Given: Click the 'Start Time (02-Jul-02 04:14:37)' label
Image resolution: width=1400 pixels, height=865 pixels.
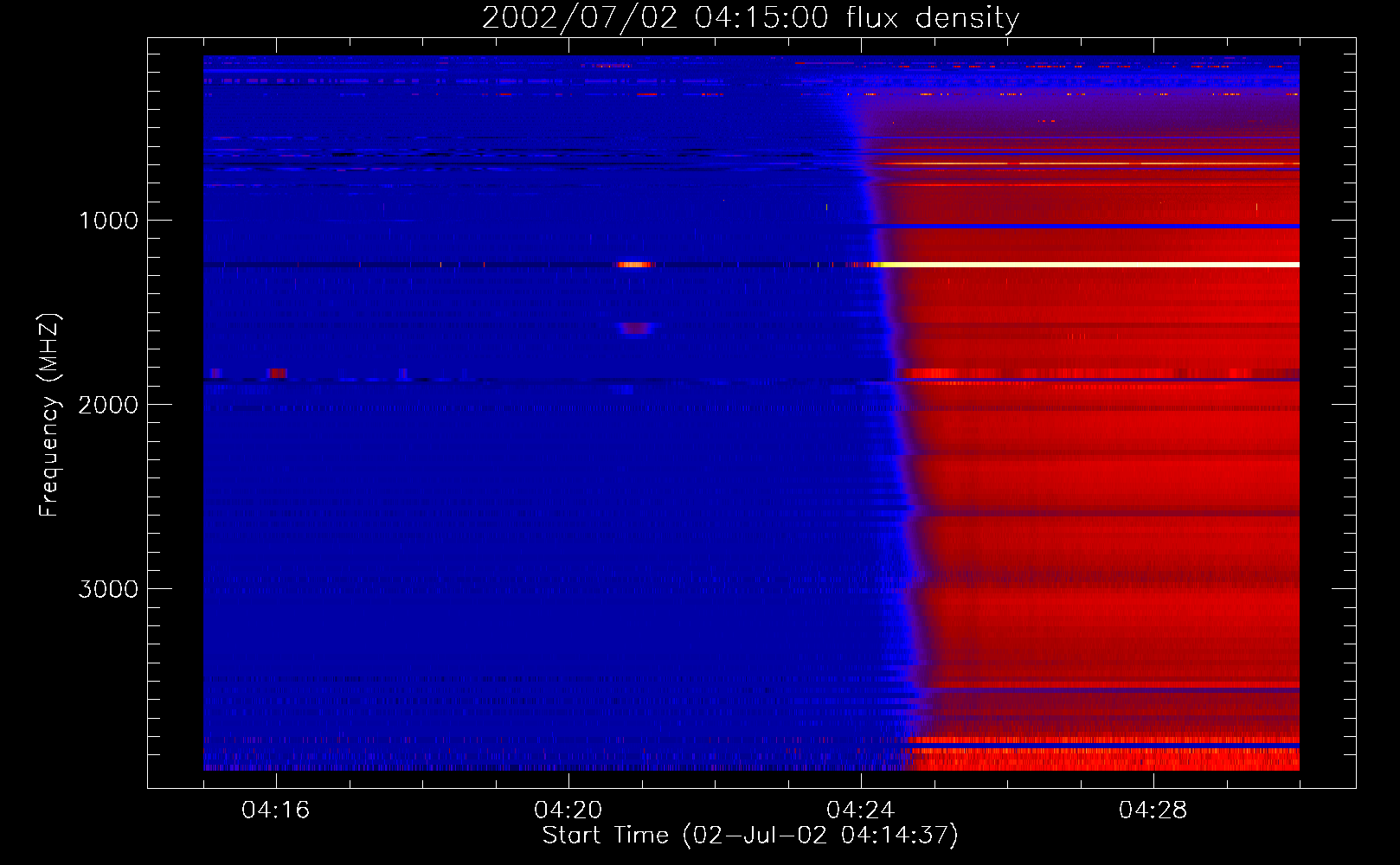Looking at the screenshot, I should [750, 836].
